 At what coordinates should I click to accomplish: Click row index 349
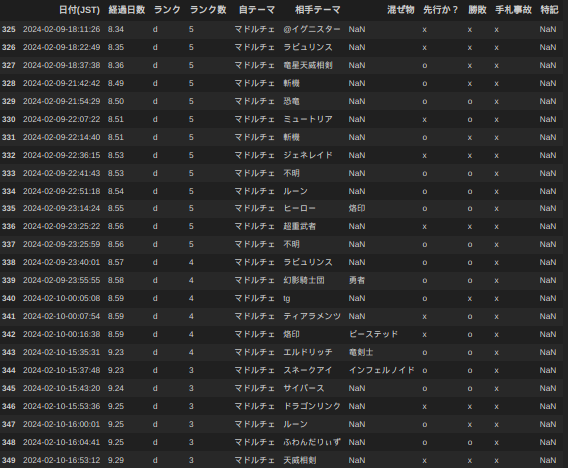(9, 460)
